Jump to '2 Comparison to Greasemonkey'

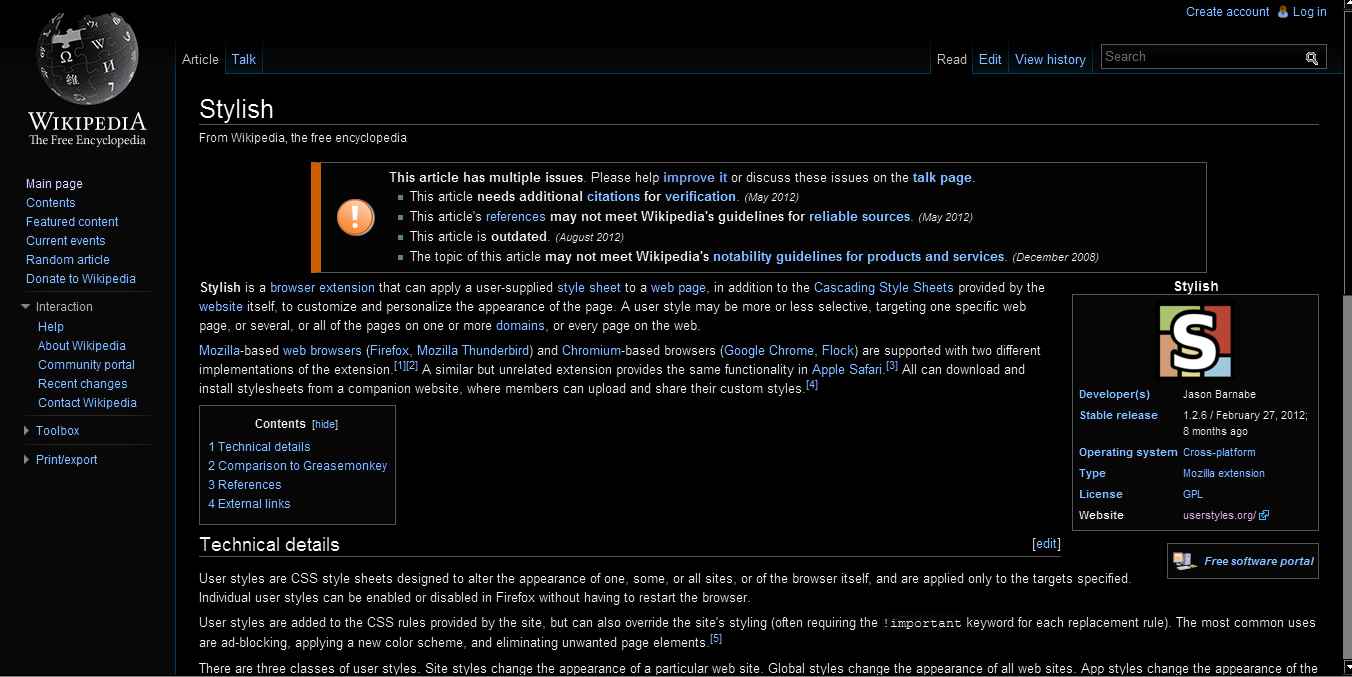point(297,466)
